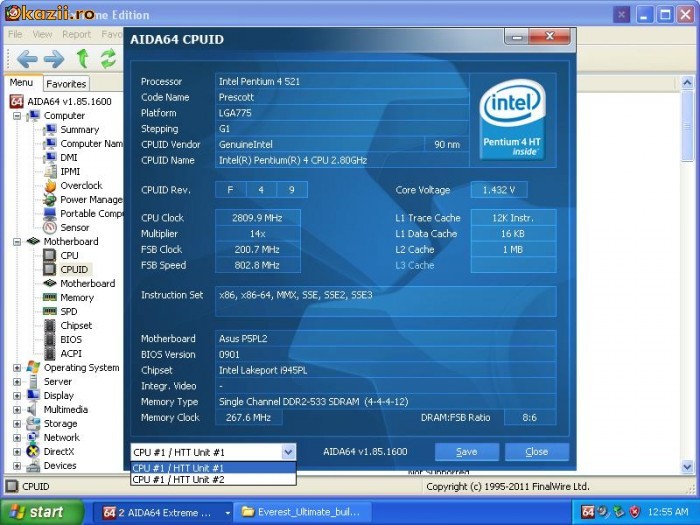This screenshot has width=700, height=525.
Task: Click the AIDA64 v1.85.1600 root tree icon
Action: coord(17,101)
